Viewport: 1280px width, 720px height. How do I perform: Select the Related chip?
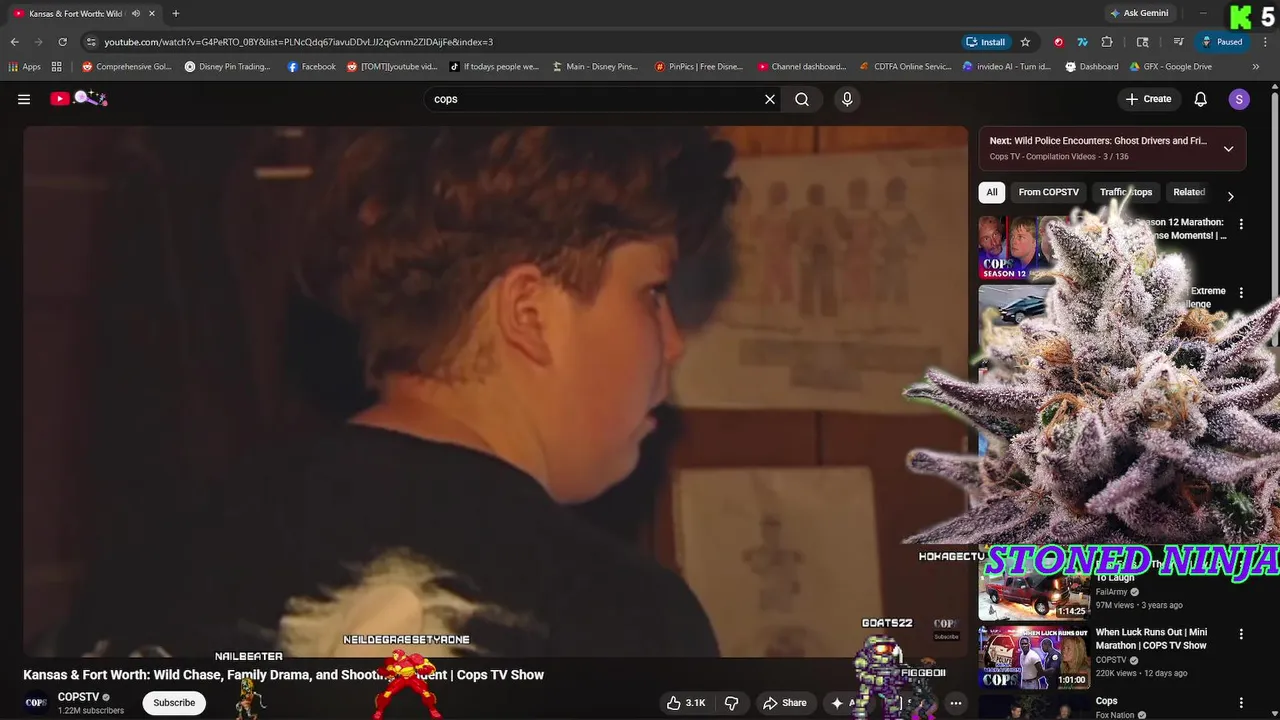click(1189, 192)
